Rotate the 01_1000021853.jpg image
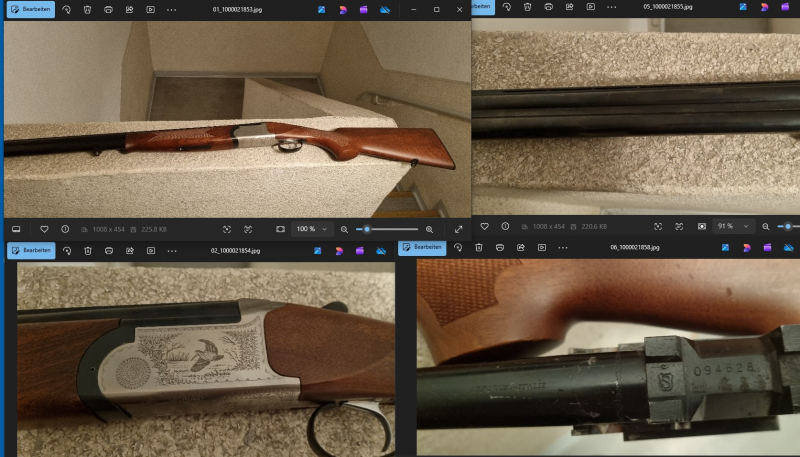Viewport: 800px width, 457px height. 67,9
